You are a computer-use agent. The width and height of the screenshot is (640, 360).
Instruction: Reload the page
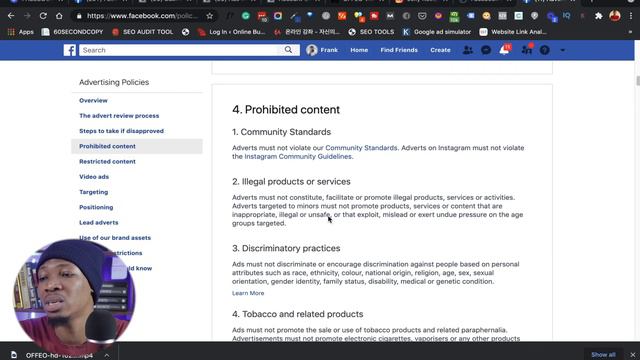(43, 16)
